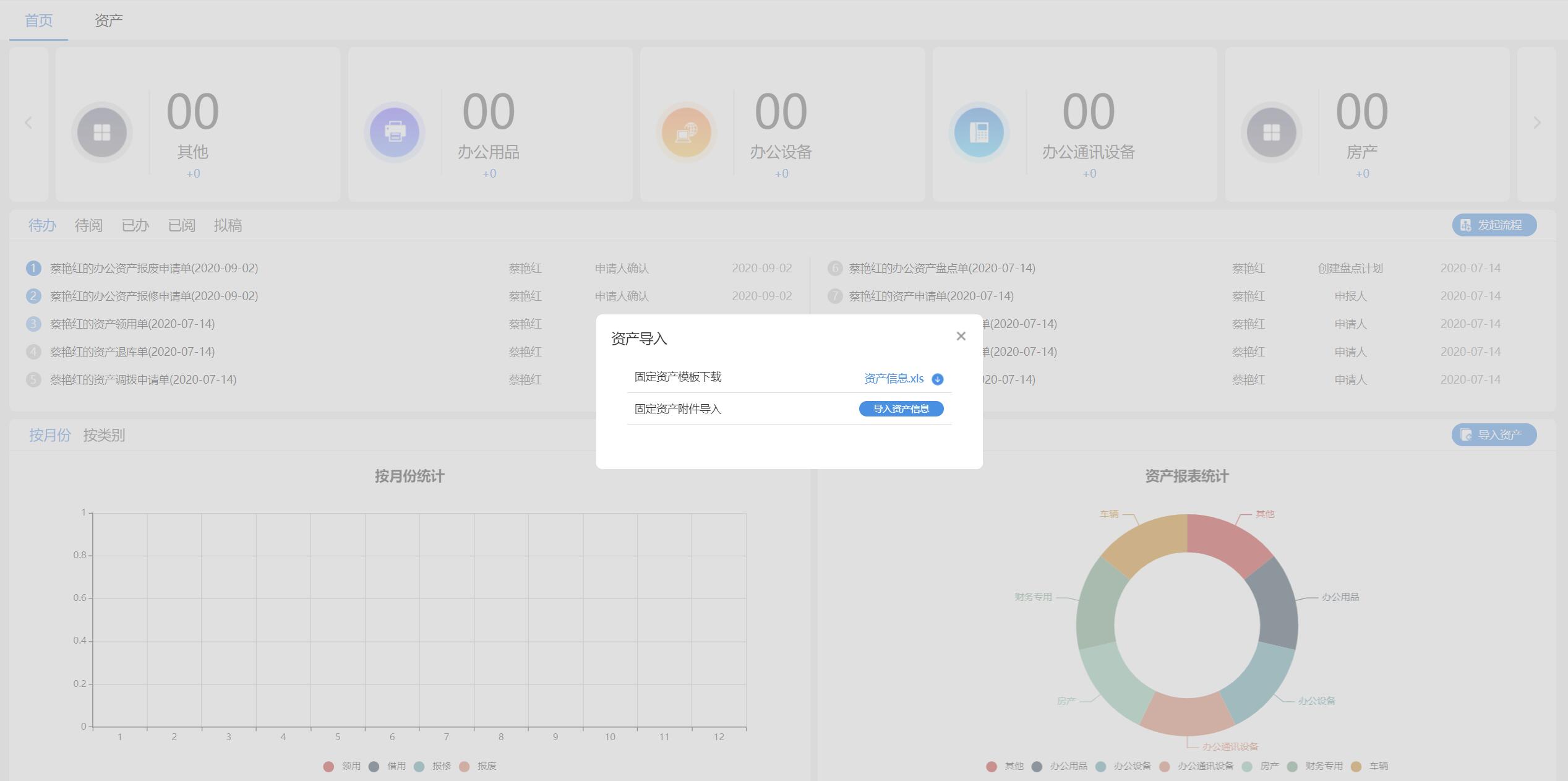Switch to the 资产 top tab
This screenshot has width=1568, height=781.
(x=108, y=20)
